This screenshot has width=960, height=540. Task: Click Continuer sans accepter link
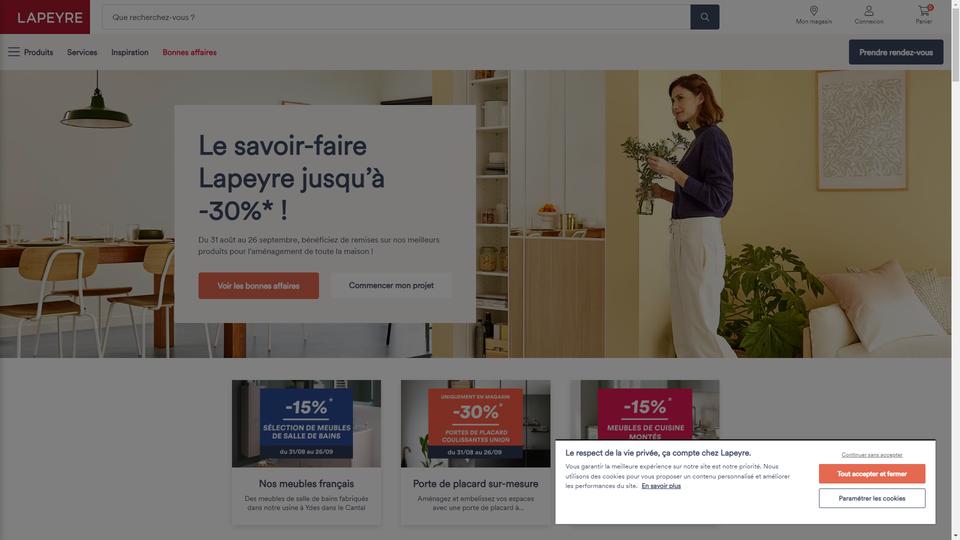point(872,455)
